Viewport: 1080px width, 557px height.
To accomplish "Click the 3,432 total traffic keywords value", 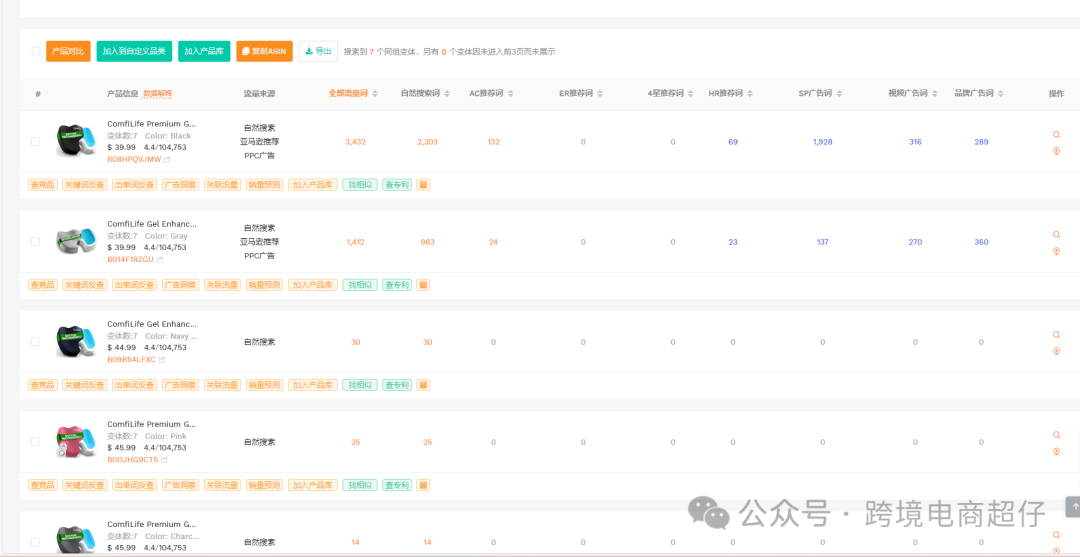I will coord(355,142).
